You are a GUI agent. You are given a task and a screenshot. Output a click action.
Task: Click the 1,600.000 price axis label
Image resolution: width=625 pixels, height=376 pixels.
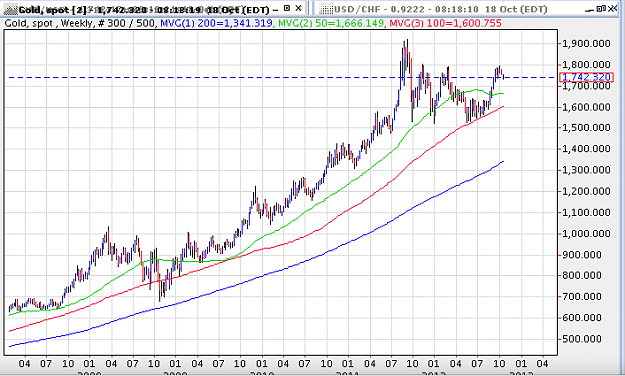pos(586,107)
